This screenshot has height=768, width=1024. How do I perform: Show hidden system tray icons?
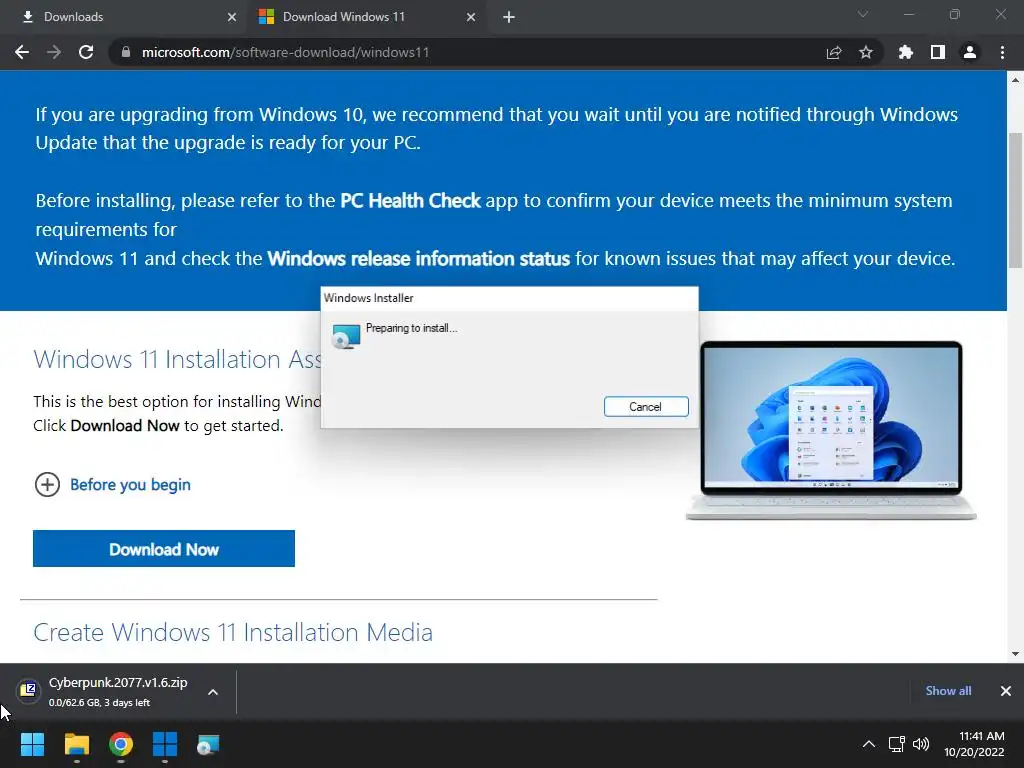(869, 744)
